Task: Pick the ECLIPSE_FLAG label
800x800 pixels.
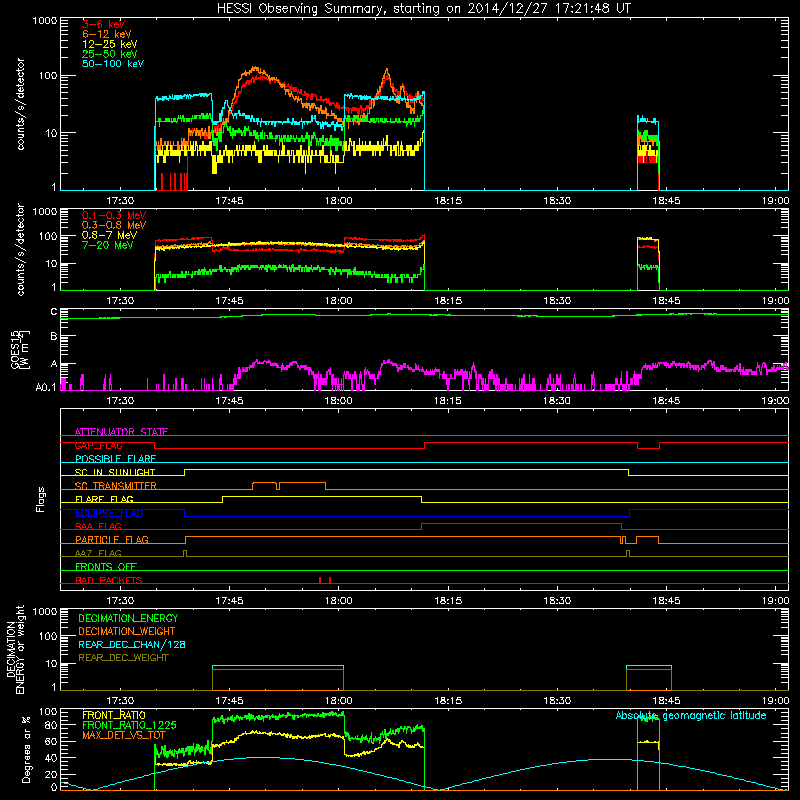Action: coord(109,513)
